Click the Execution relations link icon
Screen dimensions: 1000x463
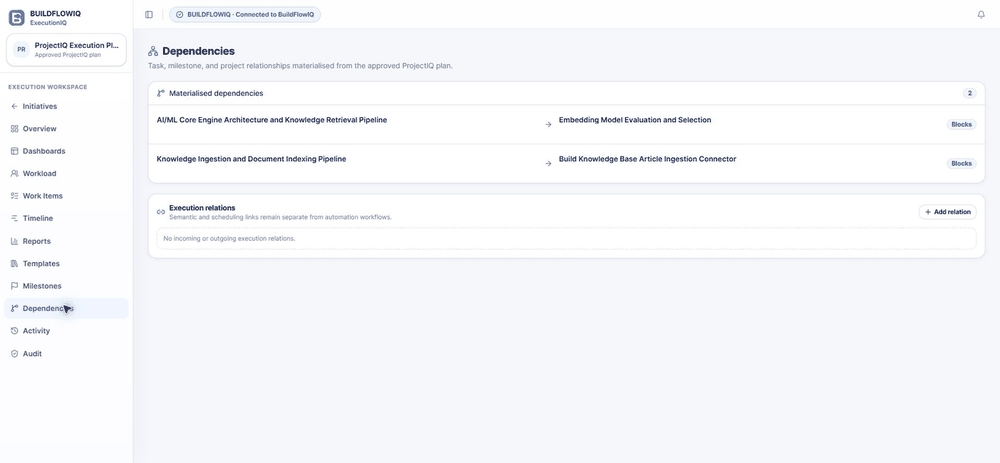click(x=161, y=212)
